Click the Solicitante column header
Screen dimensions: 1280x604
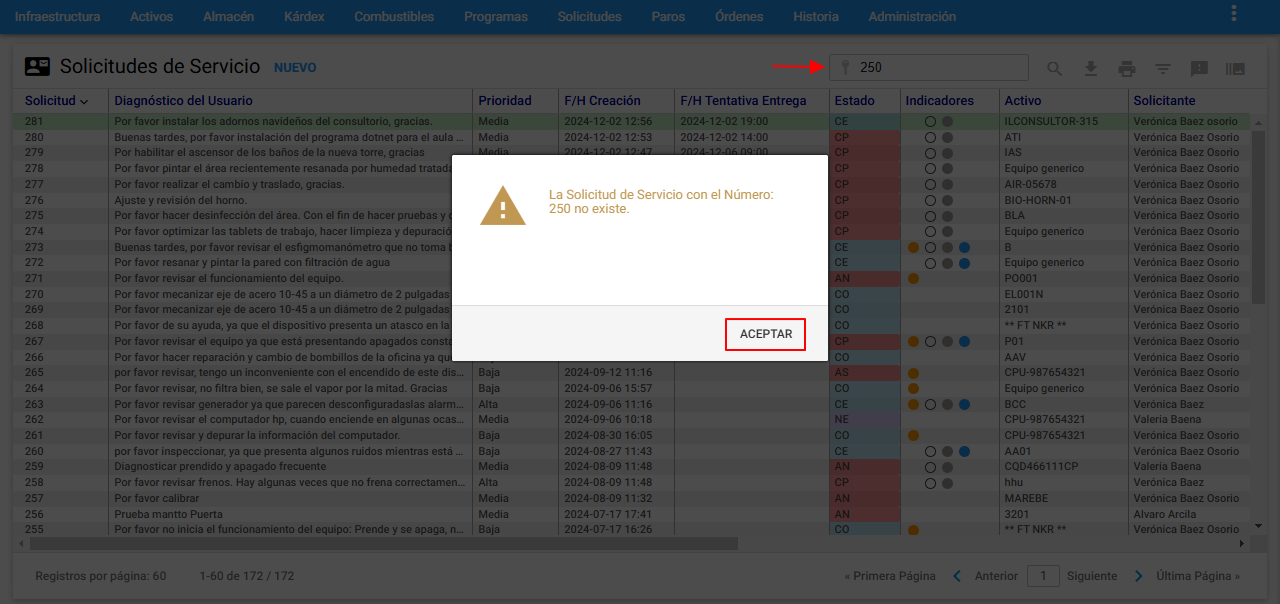click(x=1164, y=101)
